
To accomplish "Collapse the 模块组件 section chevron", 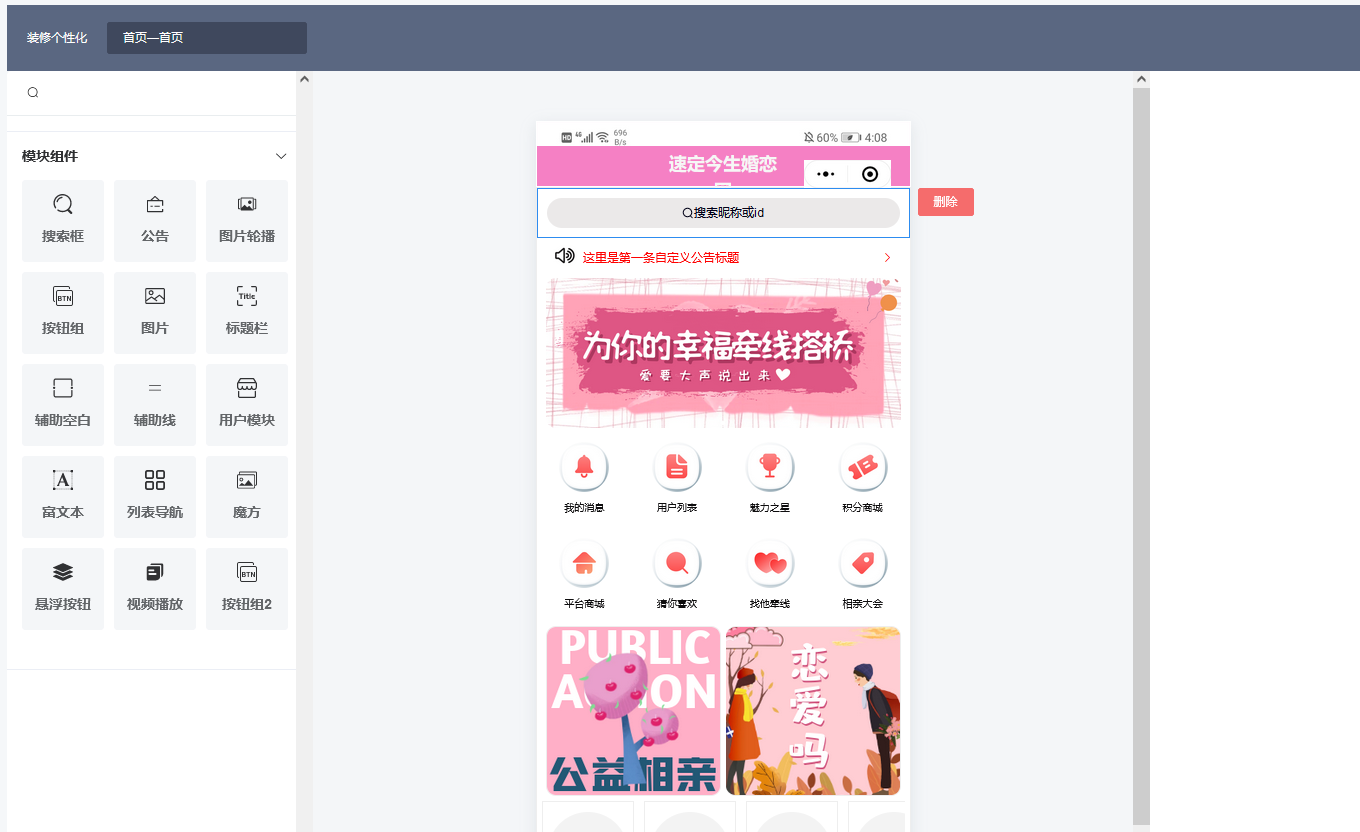I will pos(281,156).
